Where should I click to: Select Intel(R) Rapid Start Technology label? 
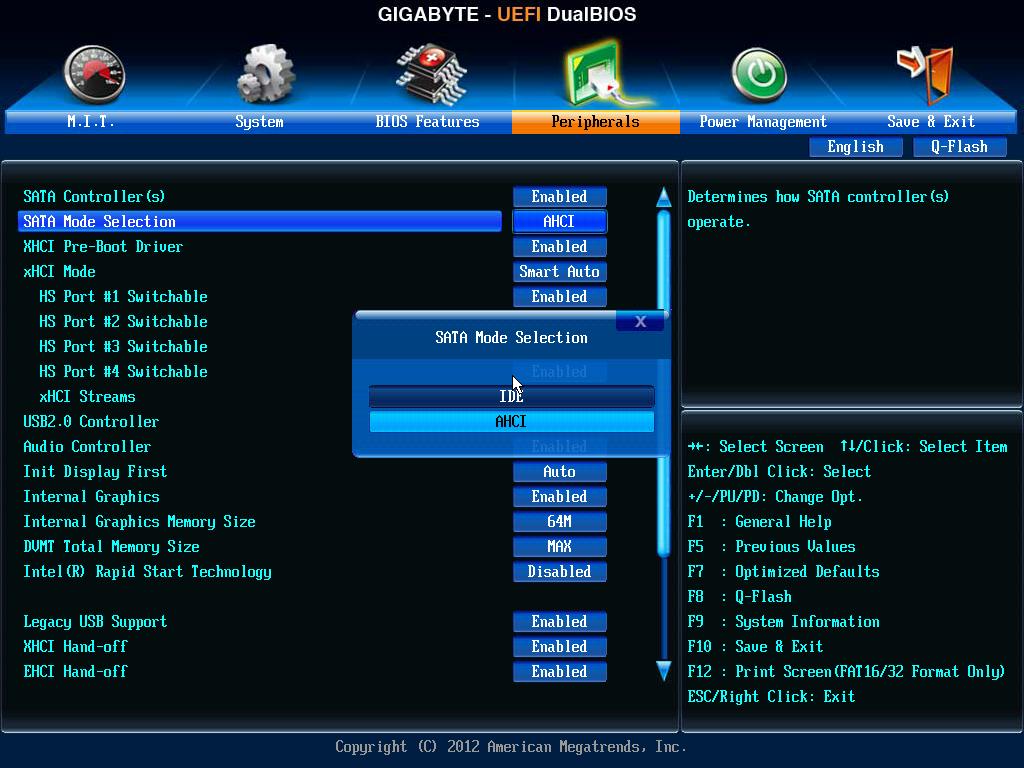[147, 572]
